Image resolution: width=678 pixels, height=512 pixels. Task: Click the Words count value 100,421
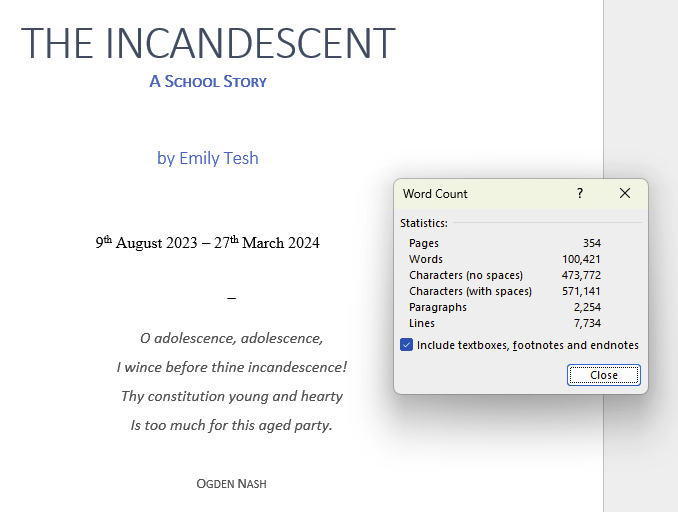581,259
